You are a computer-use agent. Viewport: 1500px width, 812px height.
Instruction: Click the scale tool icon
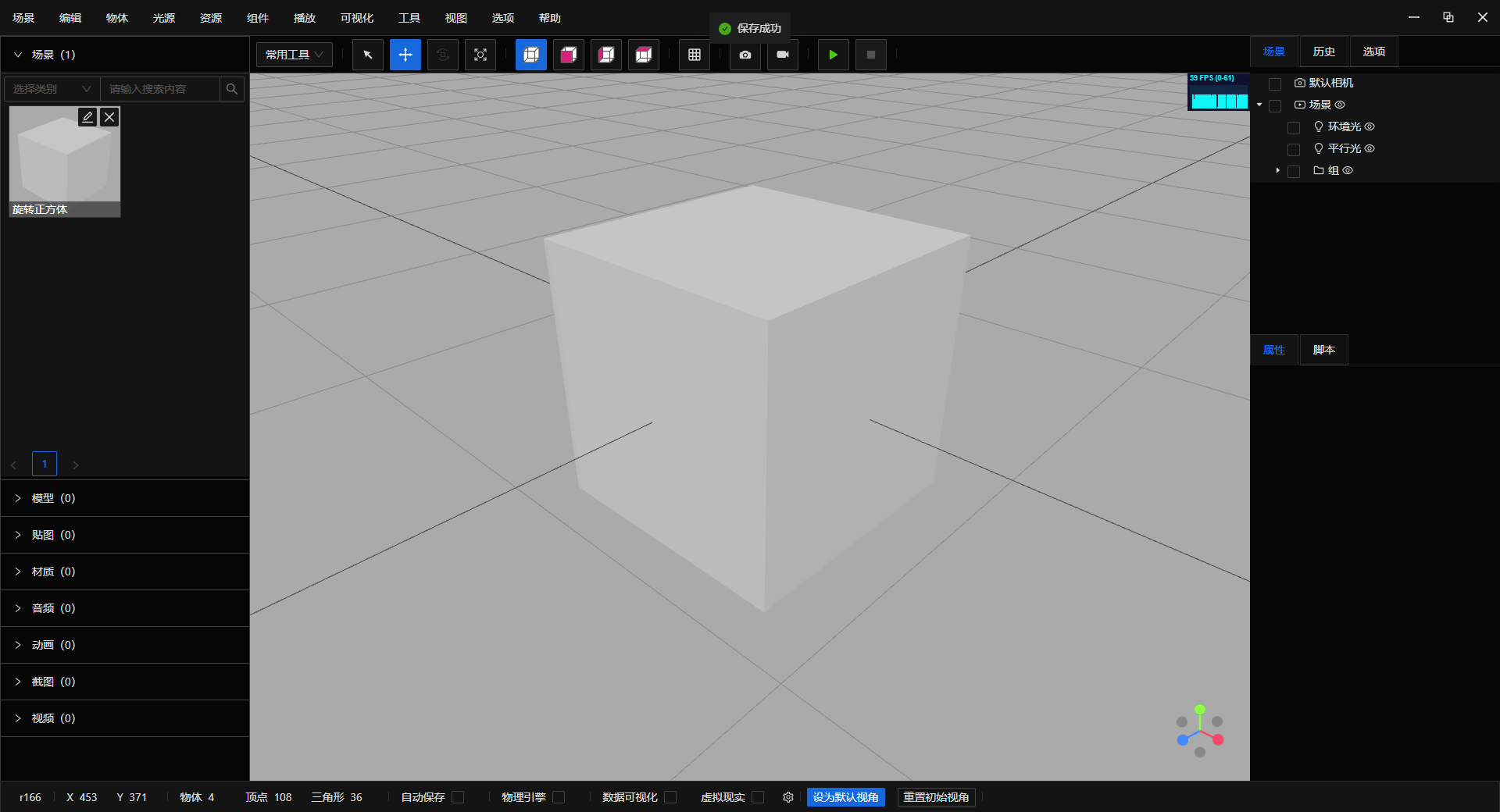pyautogui.click(x=480, y=55)
